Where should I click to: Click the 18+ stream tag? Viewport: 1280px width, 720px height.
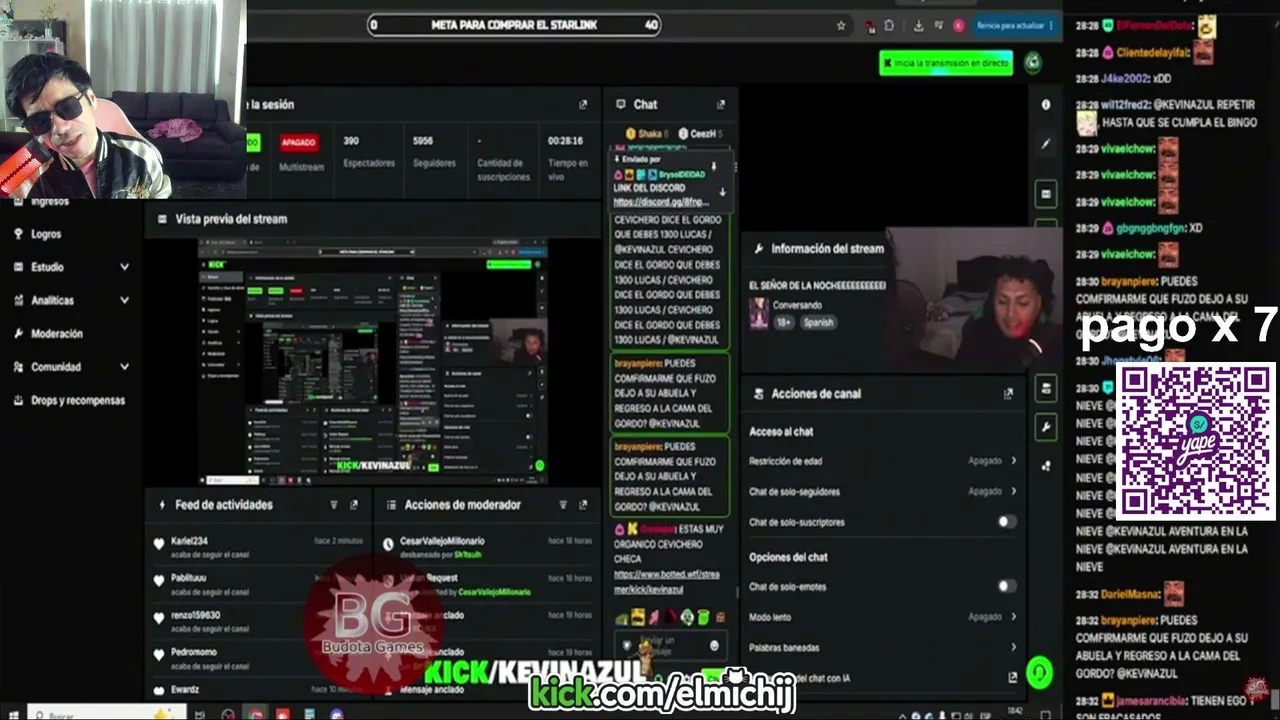[784, 322]
